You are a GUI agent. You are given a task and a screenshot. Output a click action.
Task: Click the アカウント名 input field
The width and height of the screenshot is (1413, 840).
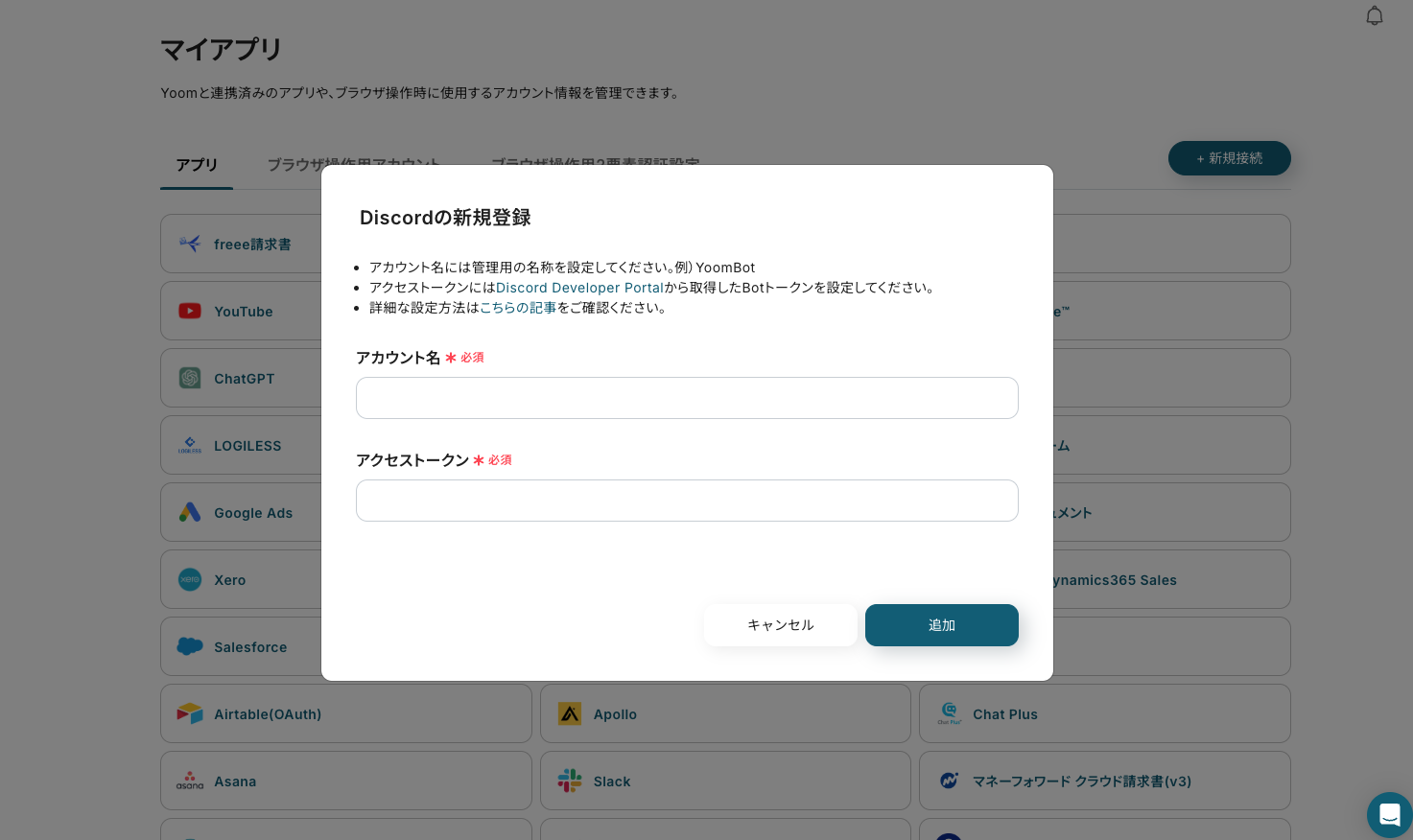pos(687,398)
